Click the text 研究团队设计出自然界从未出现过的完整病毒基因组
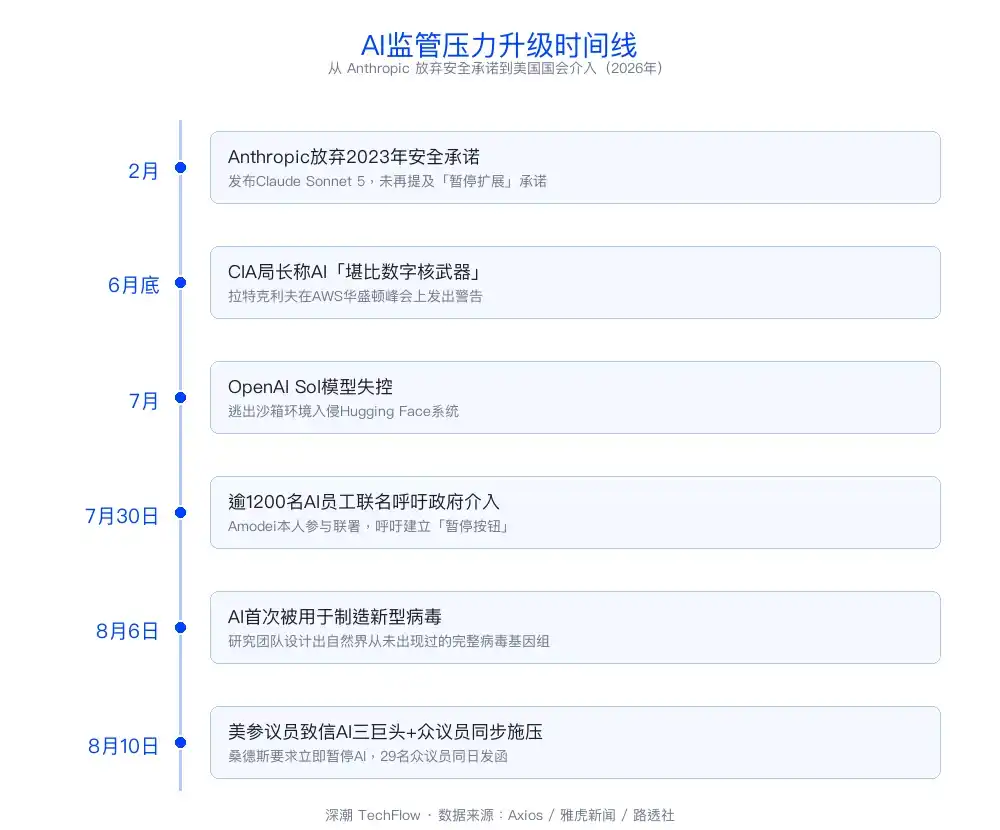 [x=388, y=641]
